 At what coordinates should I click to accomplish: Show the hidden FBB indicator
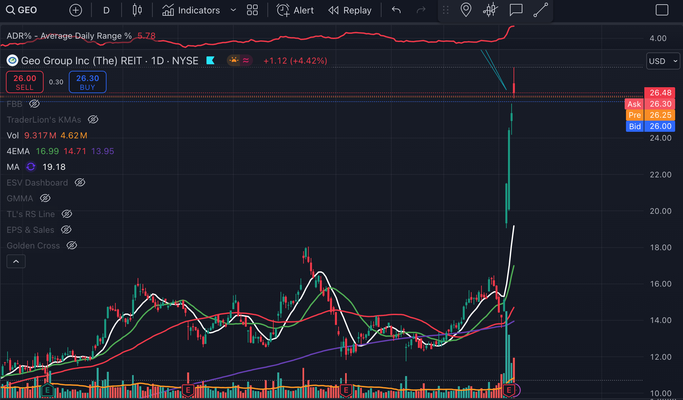(34, 104)
